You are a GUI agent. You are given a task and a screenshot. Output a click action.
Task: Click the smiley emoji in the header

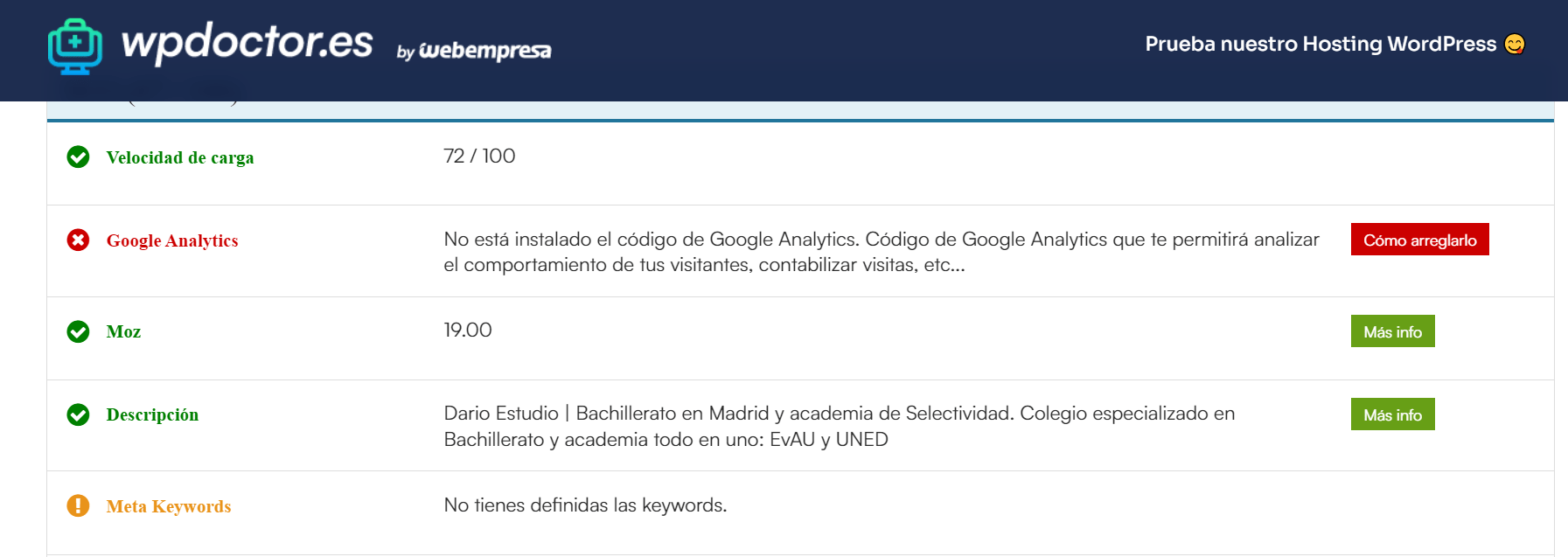tap(1515, 44)
